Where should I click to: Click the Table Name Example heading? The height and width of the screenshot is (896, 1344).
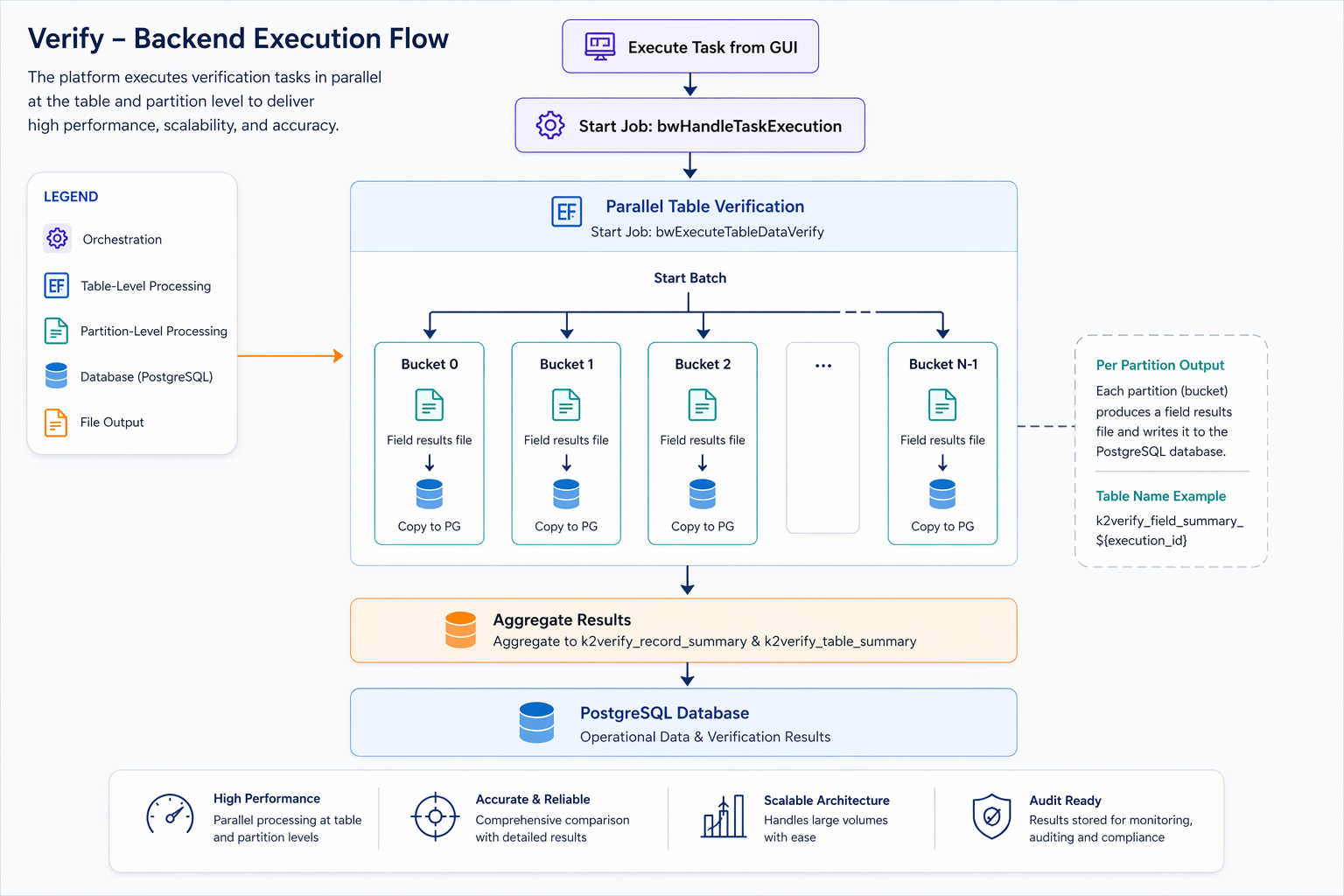click(x=1161, y=496)
